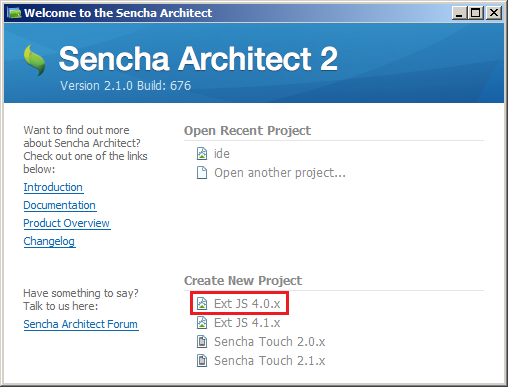This screenshot has height=387, width=508.
Task: Open the Documentation link
Action: [x=60, y=205]
